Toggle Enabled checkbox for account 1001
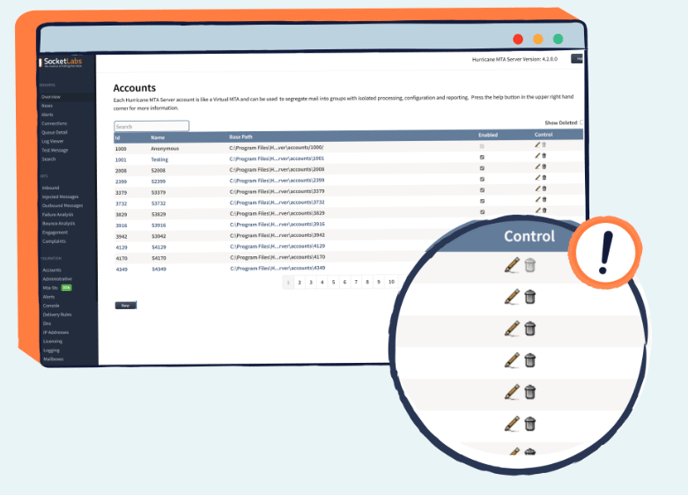Screen dimensions: 688x495 click(x=482, y=157)
